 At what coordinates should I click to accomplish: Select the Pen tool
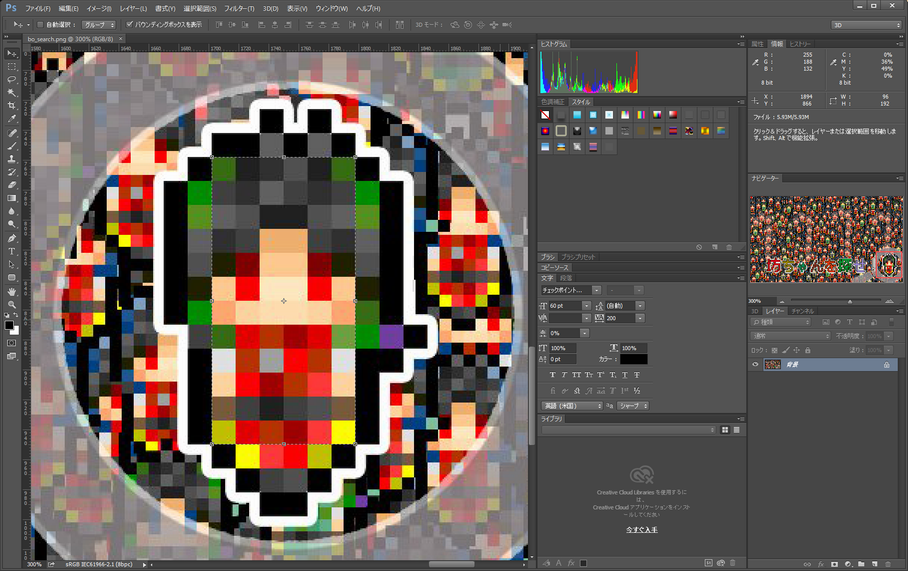click(x=12, y=238)
